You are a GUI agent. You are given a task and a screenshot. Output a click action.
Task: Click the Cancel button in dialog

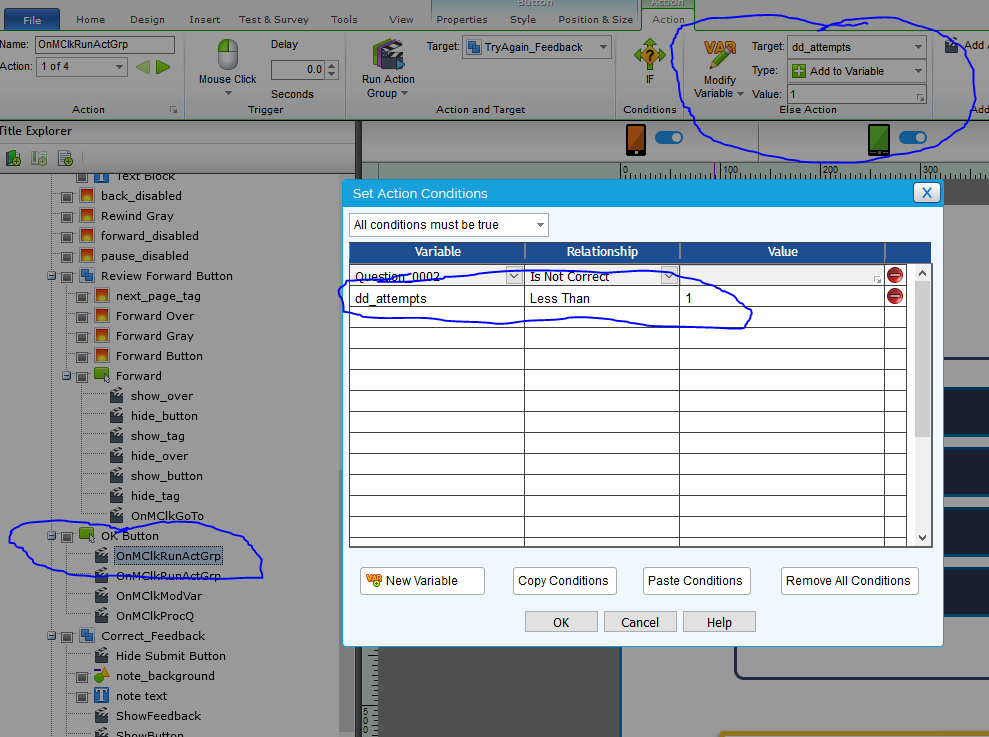pos(640,622)
